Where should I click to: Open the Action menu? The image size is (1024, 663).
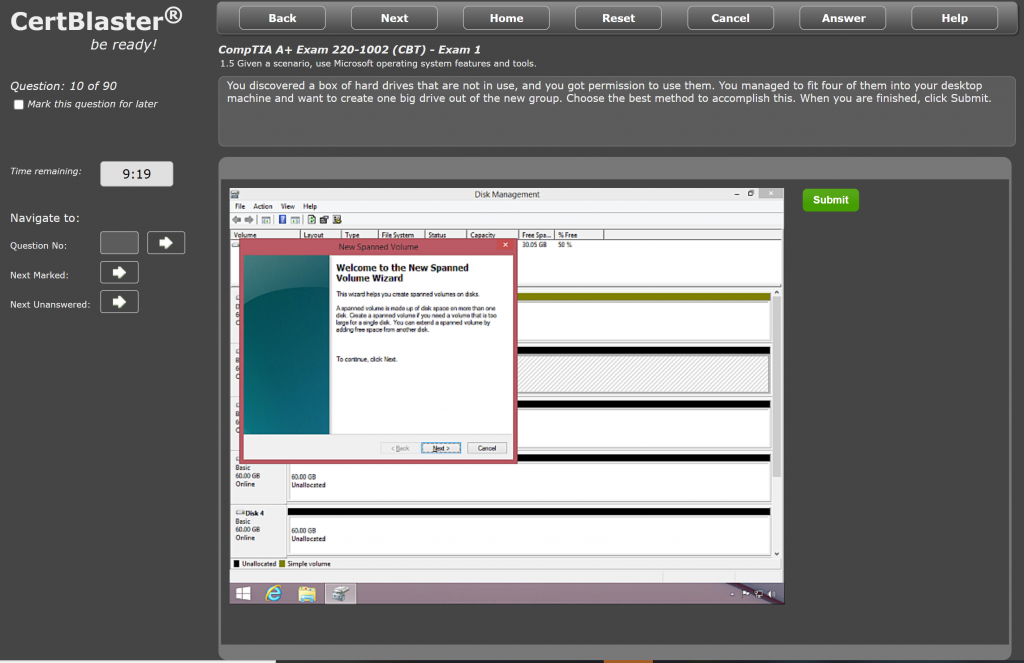(263, 206)
